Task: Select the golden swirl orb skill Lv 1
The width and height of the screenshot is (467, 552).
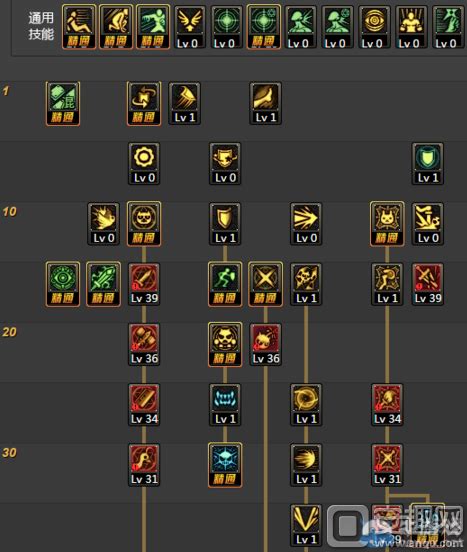Action: click(306, 405)
